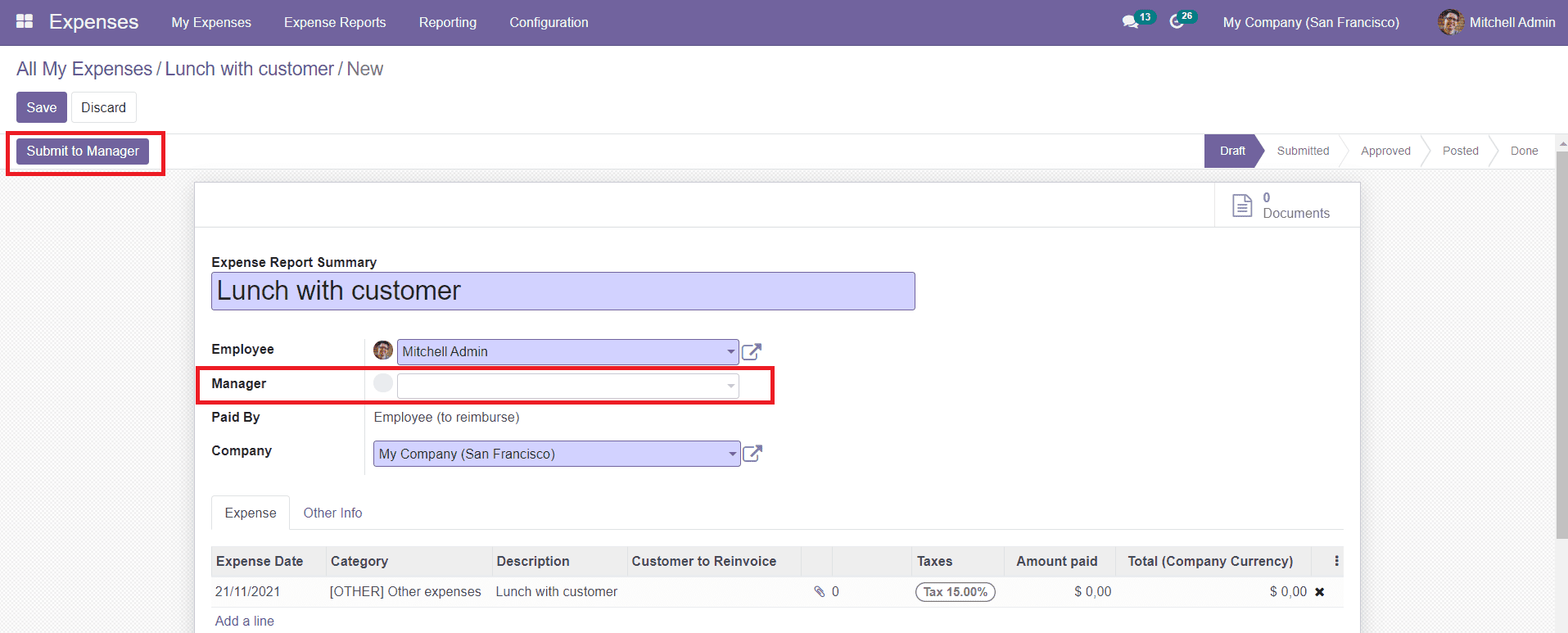Open the Expense Reports menu
The height and width of the screenshot is (633, 1568).
(x=335, y=22)
